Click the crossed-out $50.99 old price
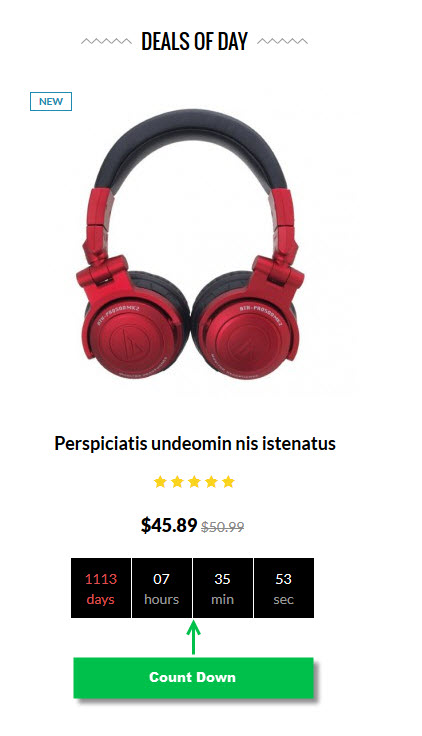Viewport: 422px width, 736px height. pyautogui.click(x=223, y=527)
